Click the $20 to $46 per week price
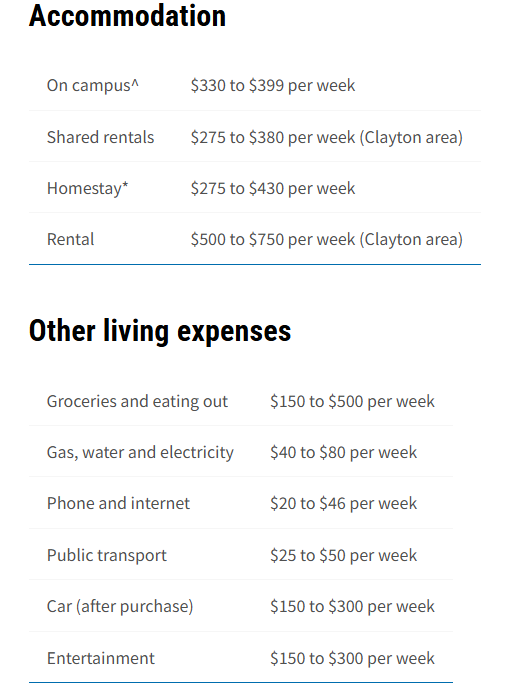514x687 pixels. point(344,503)
